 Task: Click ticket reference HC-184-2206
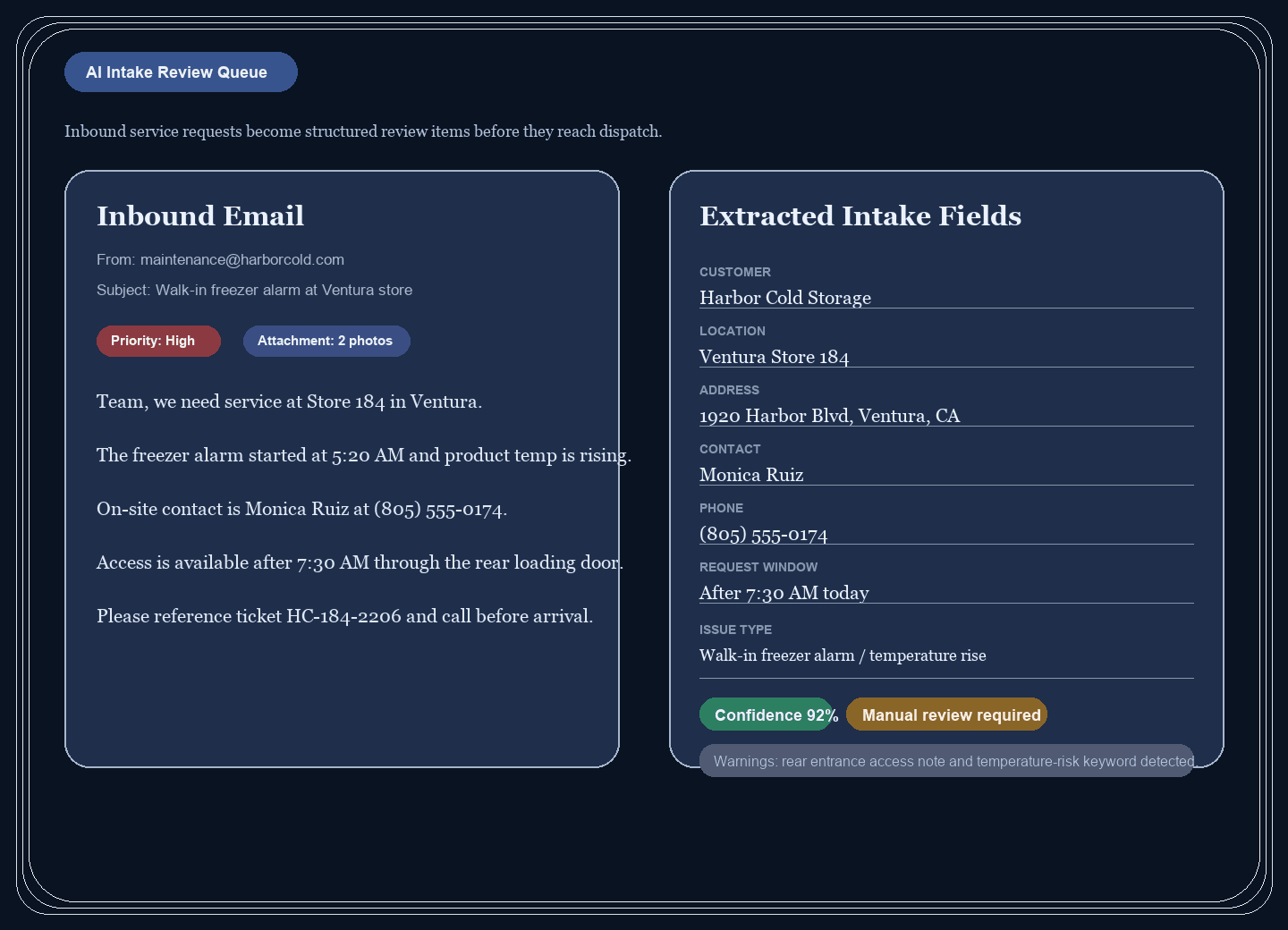[343, 616]
